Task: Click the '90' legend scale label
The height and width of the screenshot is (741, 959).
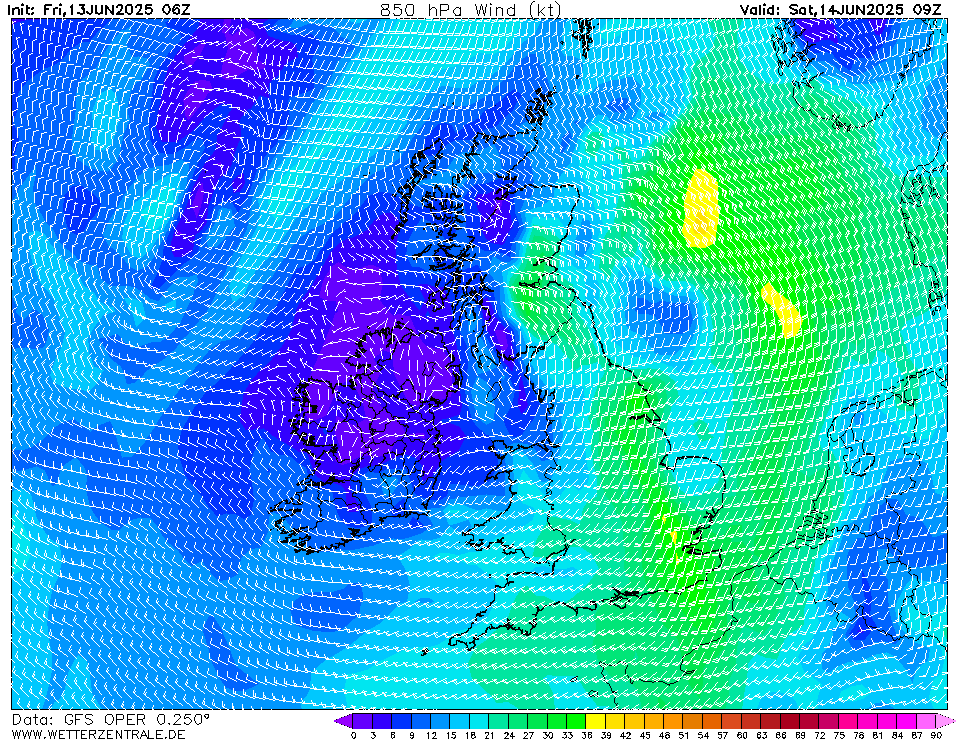Action: [936, 735]
